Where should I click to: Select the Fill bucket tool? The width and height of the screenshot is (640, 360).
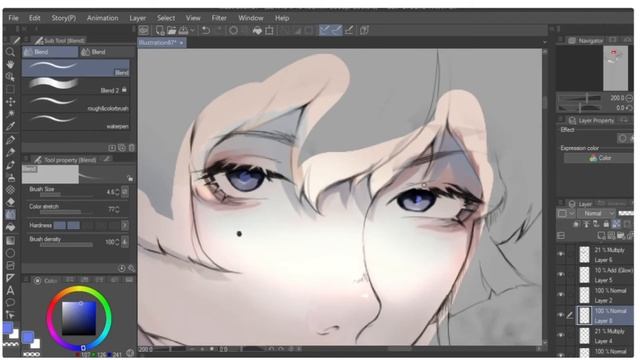pyautogui.click(x=10, y=227)
